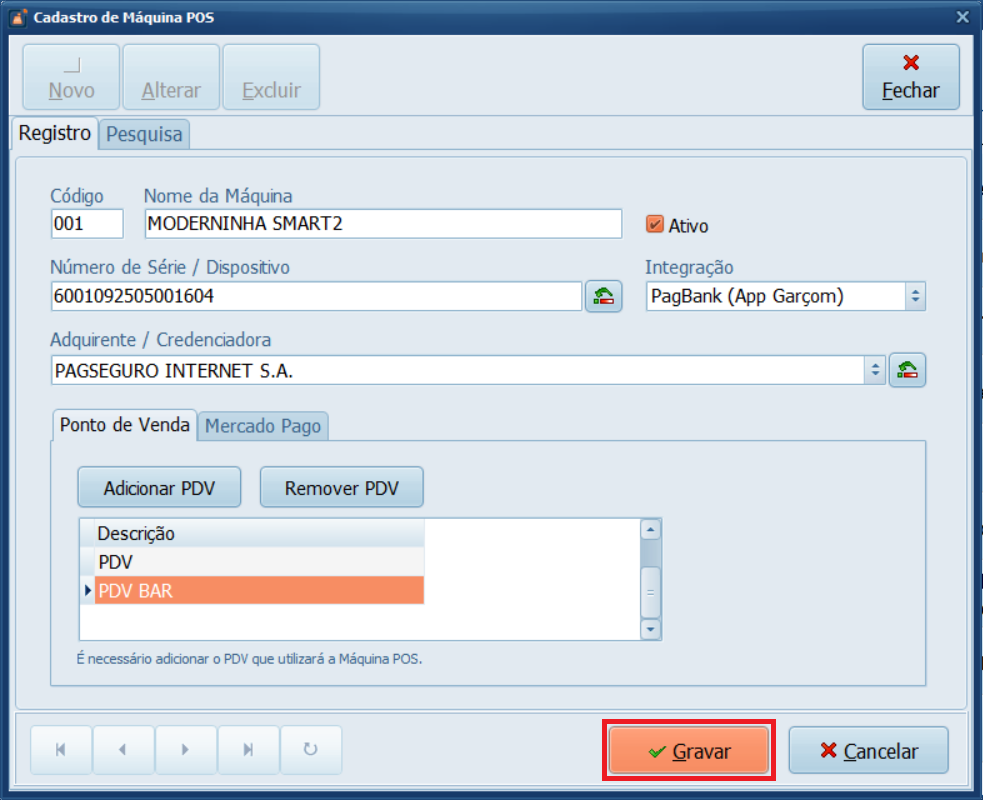
Task: Expand the Adquirente / Credenciadora dropdown
Action: [x=875, y=370]
